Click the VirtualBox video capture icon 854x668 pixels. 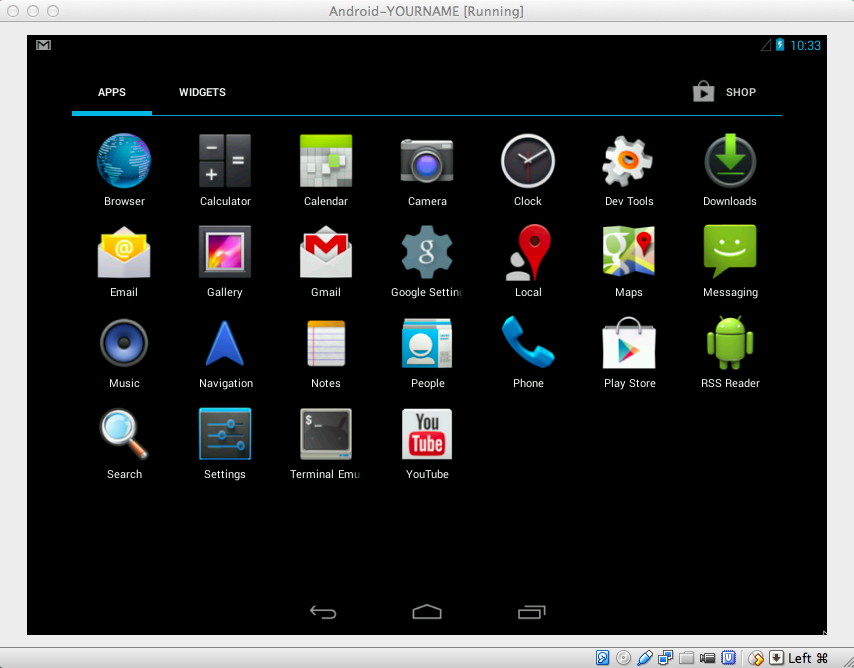pos(707,658)
